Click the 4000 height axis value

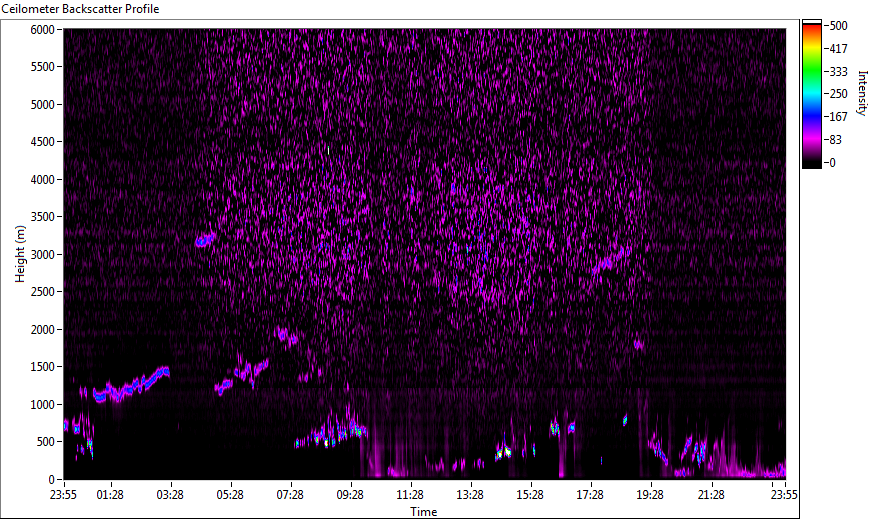click(43, 180)
